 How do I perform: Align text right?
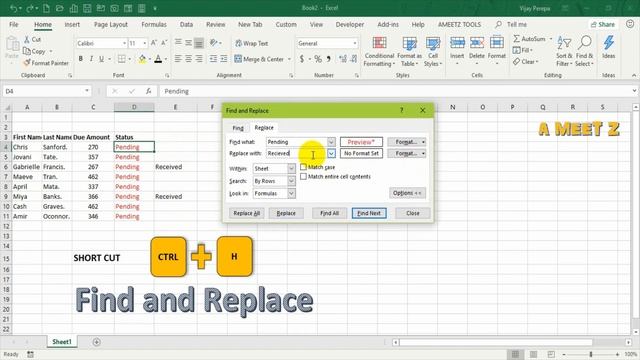coord(199,59)
